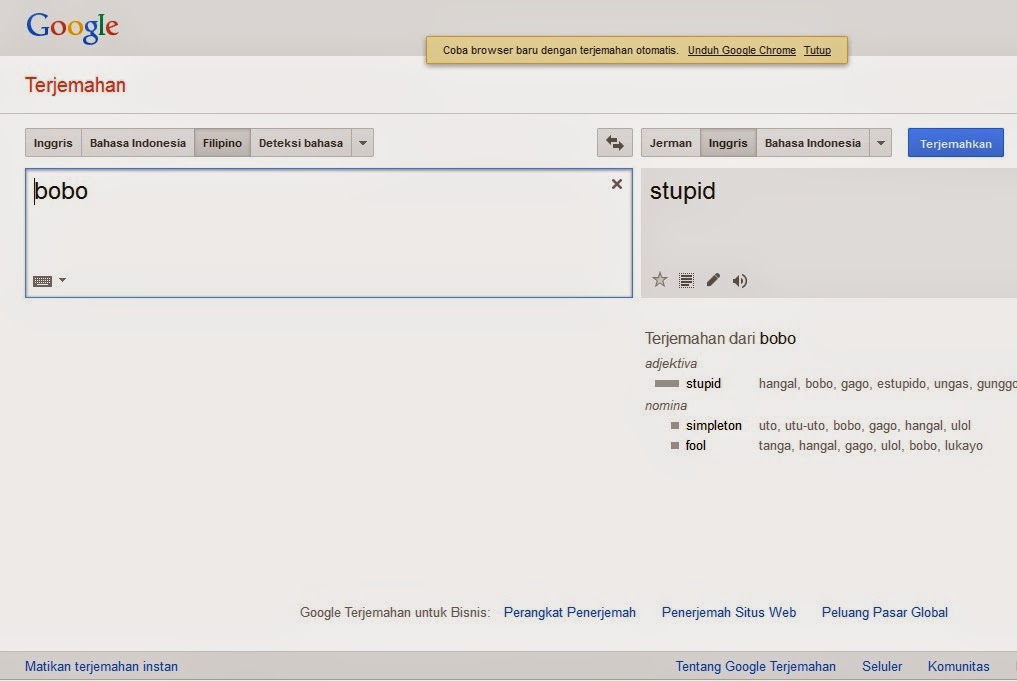
Task: Star the translation to save it
Action: point(660,280)
